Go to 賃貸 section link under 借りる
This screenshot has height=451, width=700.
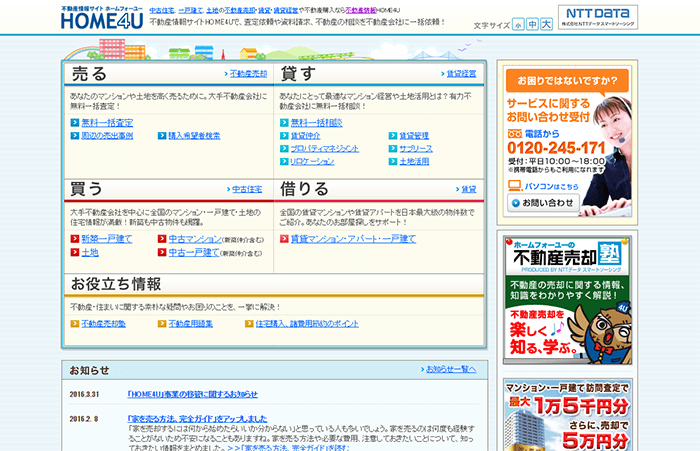(469, 189)
